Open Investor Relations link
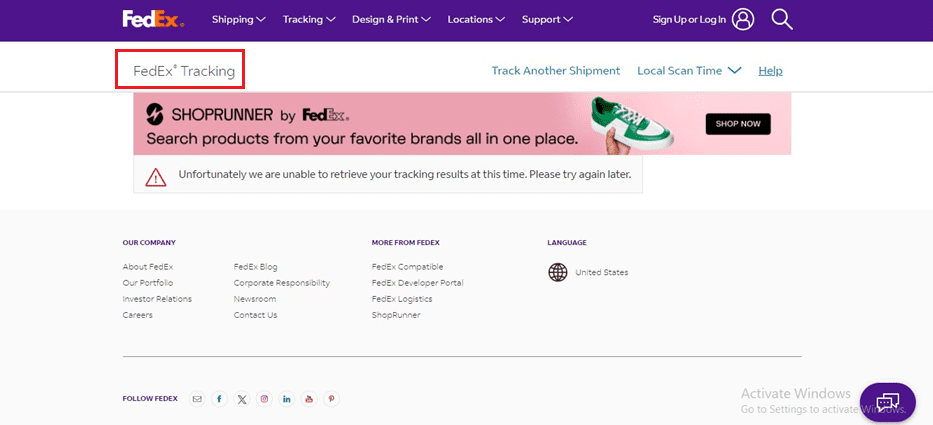The width and height of the screenshot is (933, 425). 157,299
